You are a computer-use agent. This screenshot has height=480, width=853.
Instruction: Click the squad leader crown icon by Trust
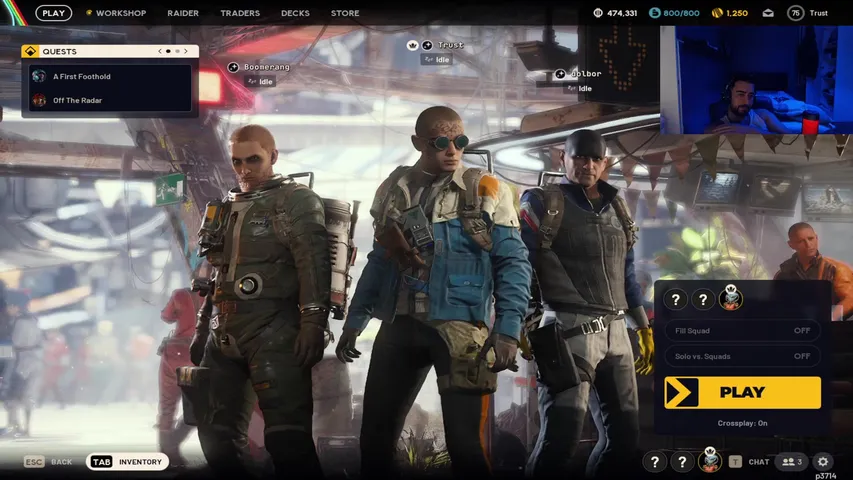pos(412,45)
